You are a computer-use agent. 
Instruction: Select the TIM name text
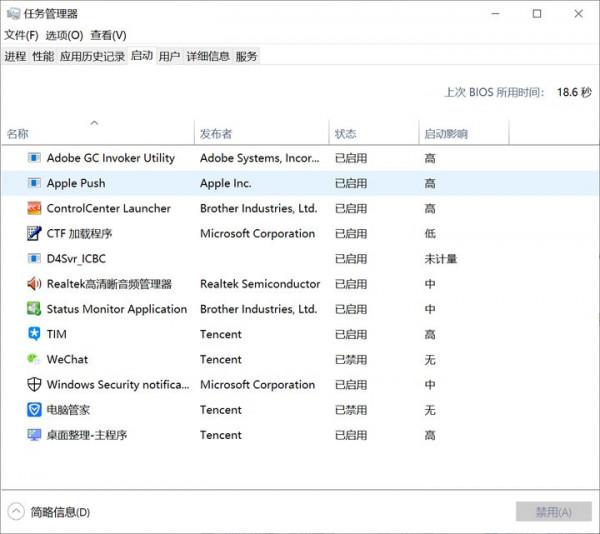[57, 334]
